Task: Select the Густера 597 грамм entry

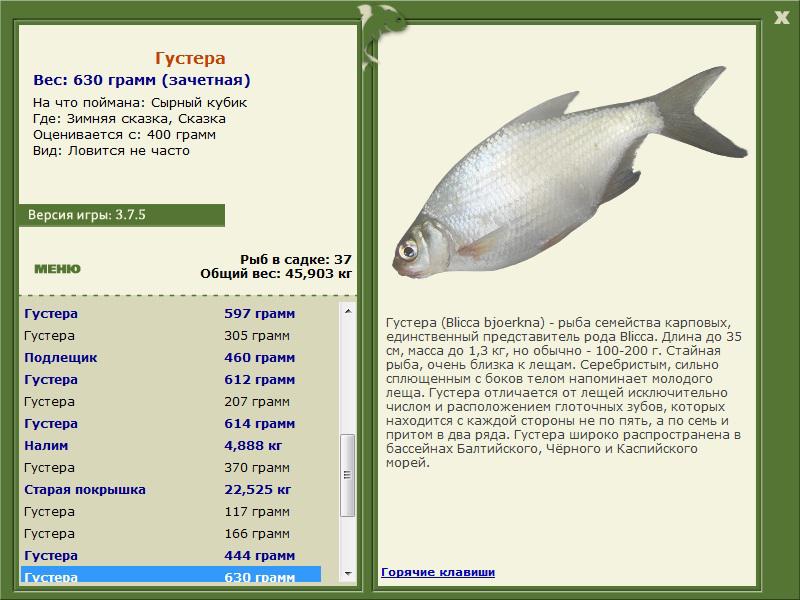Action: [171, 313]
